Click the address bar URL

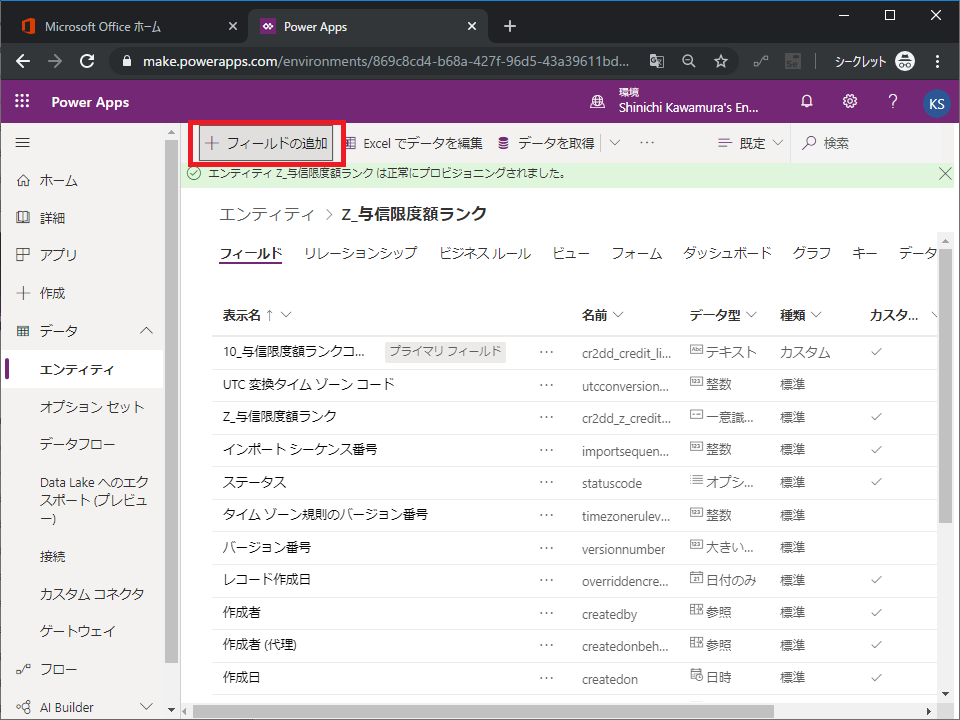click(x=386, y=61)
